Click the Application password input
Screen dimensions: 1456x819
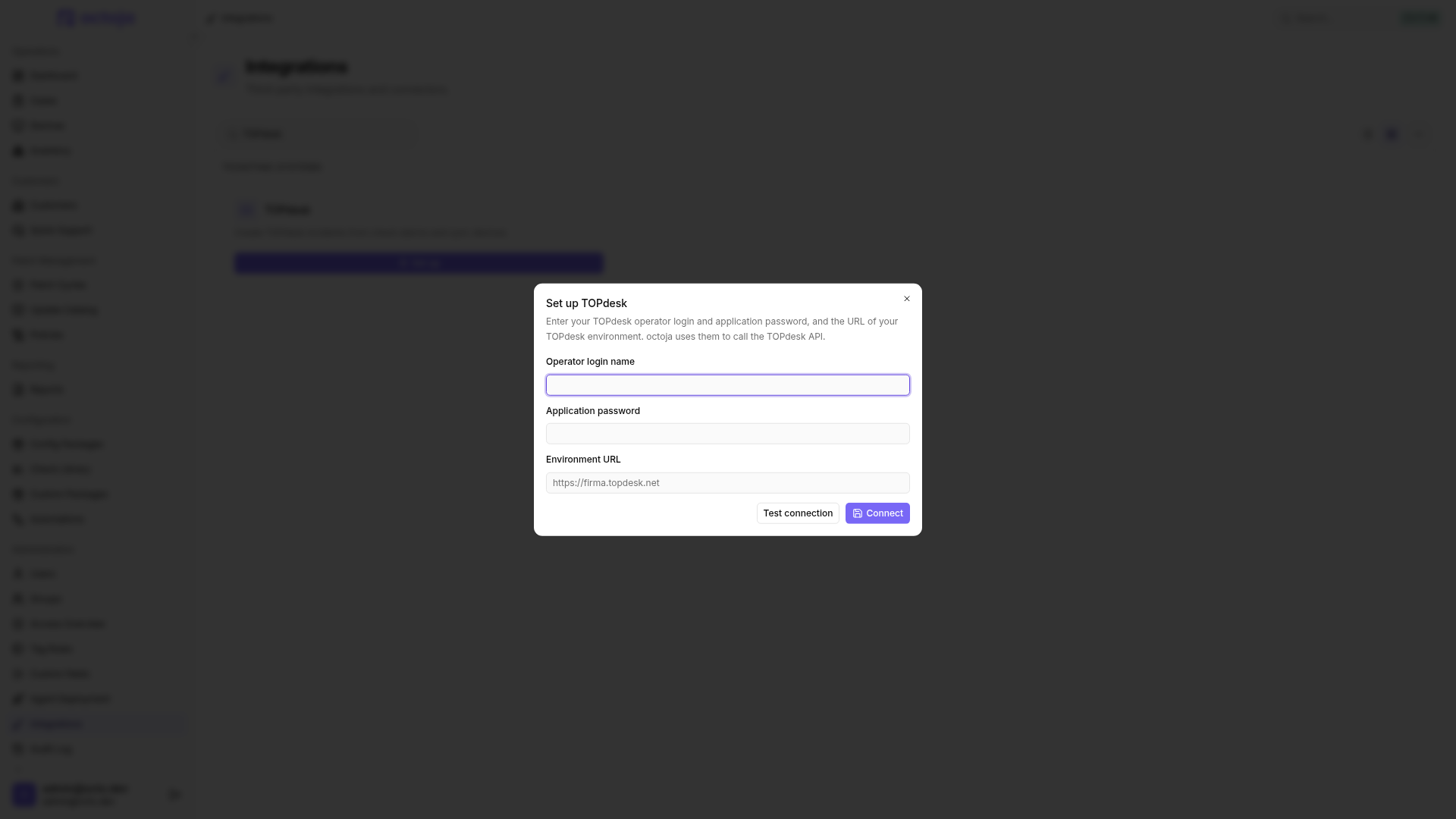point(728,434)
